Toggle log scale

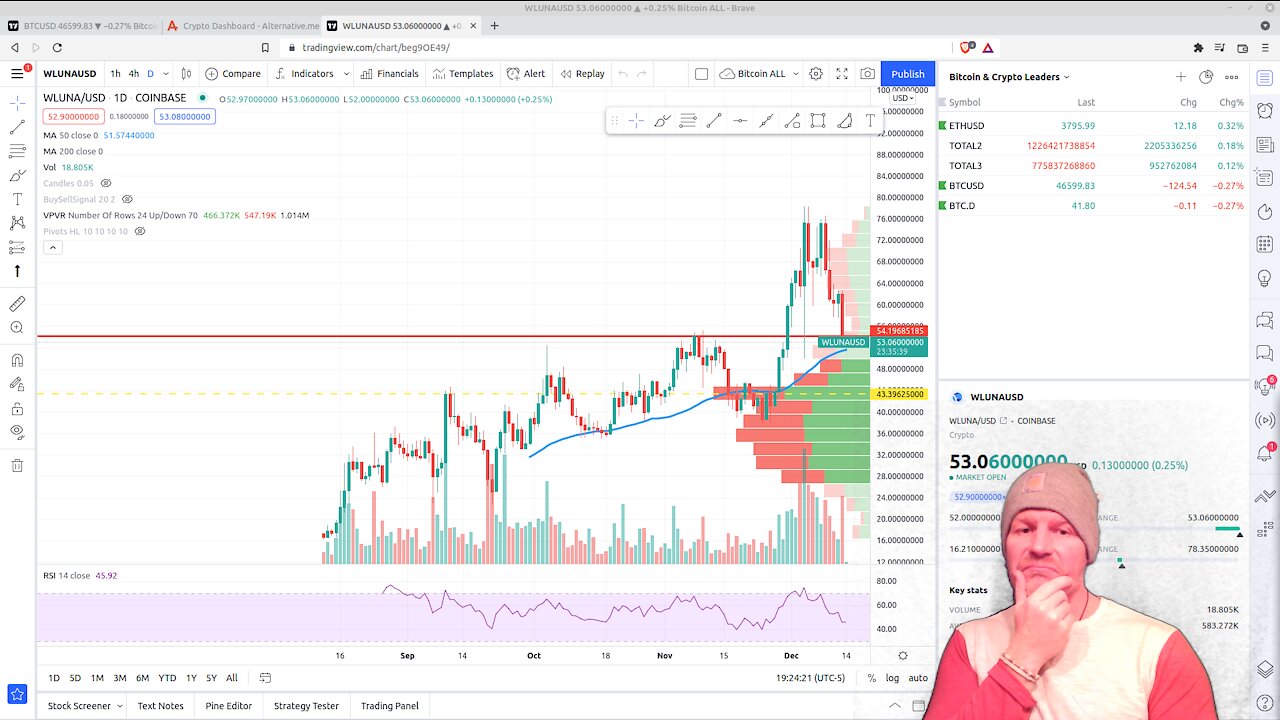pyautogui.click(x=892, y=678)
